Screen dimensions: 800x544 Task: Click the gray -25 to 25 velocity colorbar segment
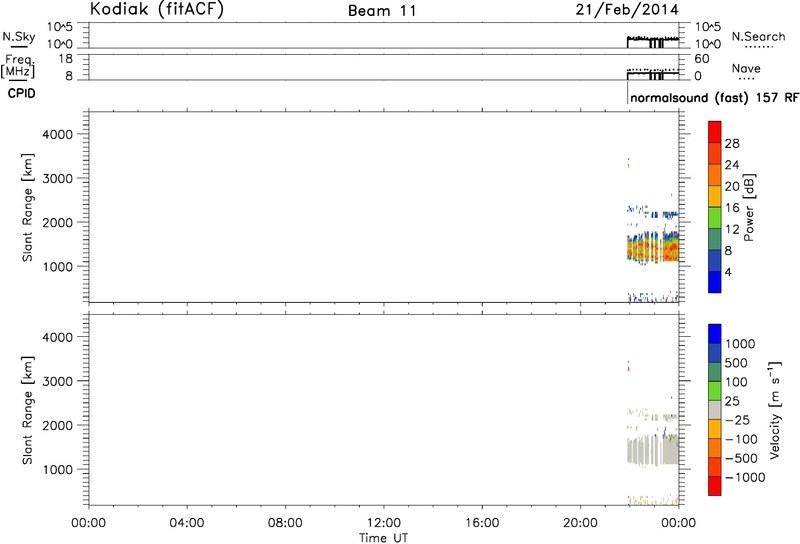coord(714,410)
